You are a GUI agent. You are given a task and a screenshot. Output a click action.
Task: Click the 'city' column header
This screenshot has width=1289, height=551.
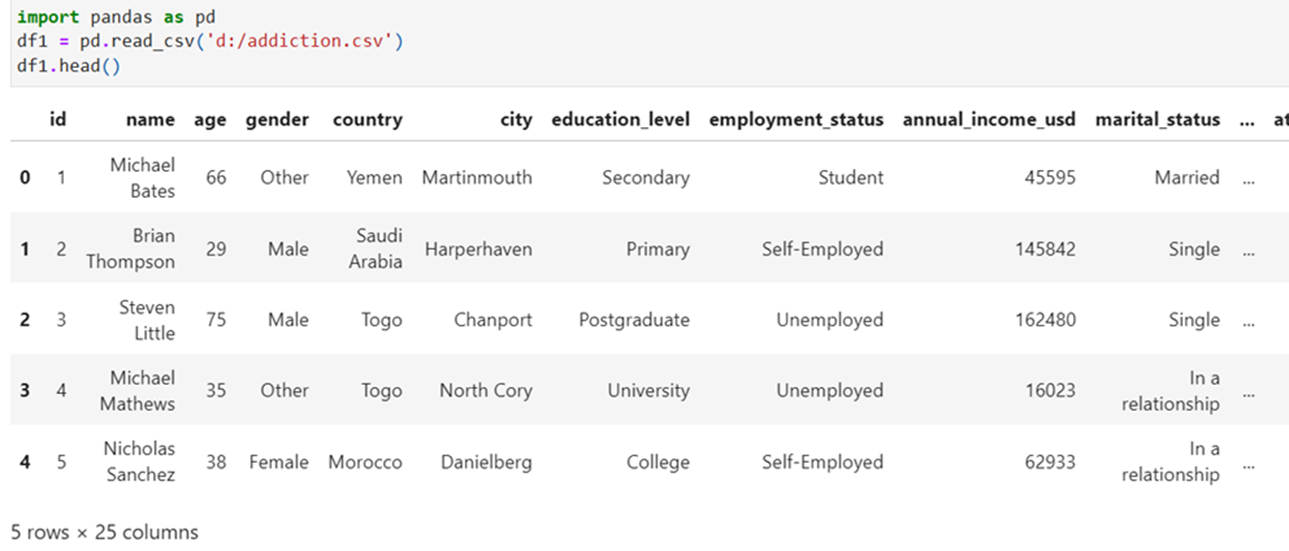(x=516, y=120)
